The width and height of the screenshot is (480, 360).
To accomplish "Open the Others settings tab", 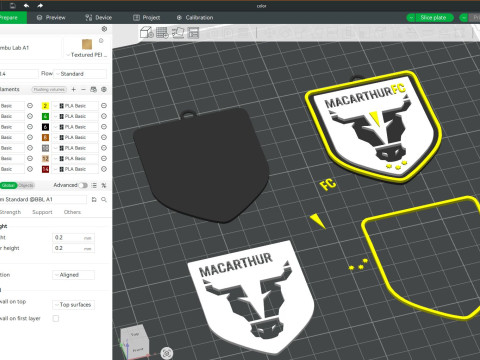I will [72, 212].
